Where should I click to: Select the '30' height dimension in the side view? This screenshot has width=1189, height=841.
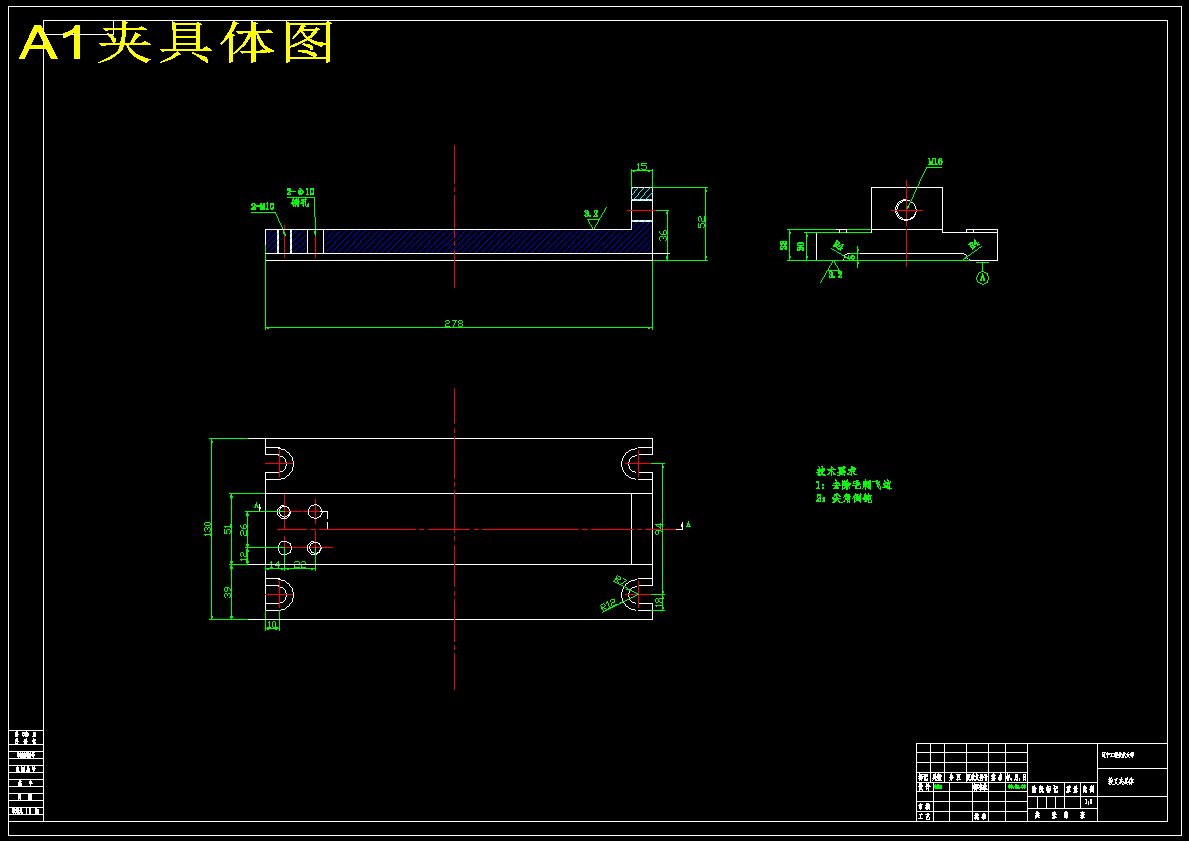[x=801, y=246]
